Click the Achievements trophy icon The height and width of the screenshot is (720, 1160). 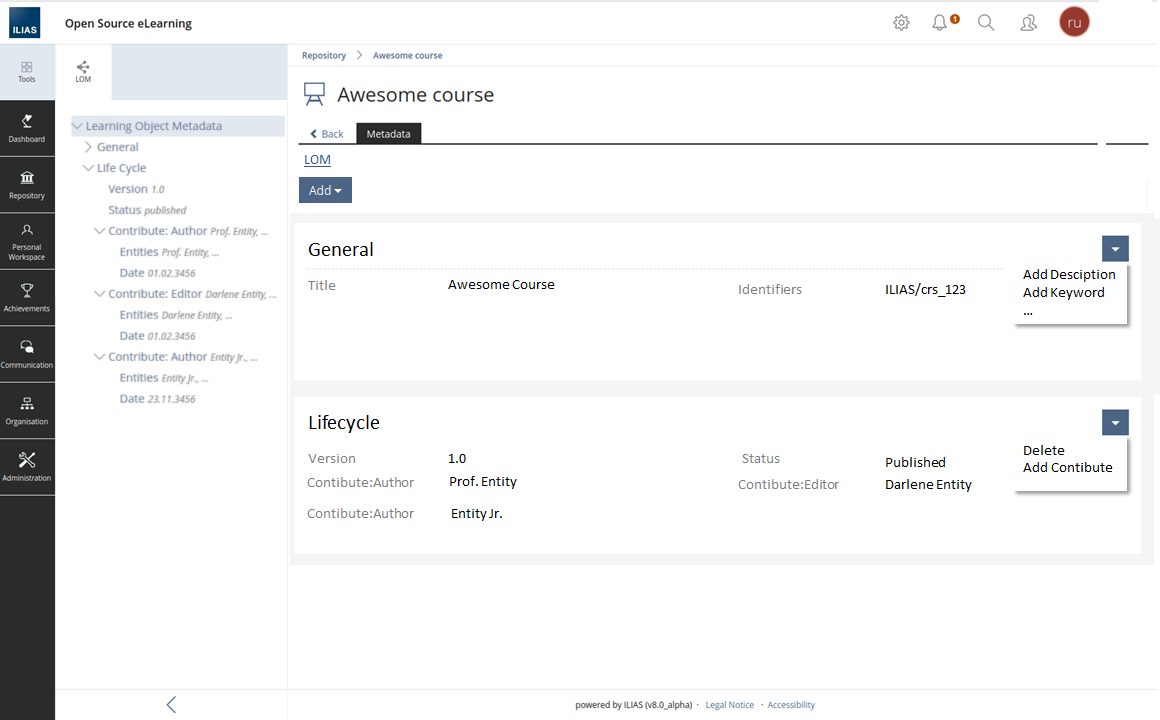click(x=27, y=291)
